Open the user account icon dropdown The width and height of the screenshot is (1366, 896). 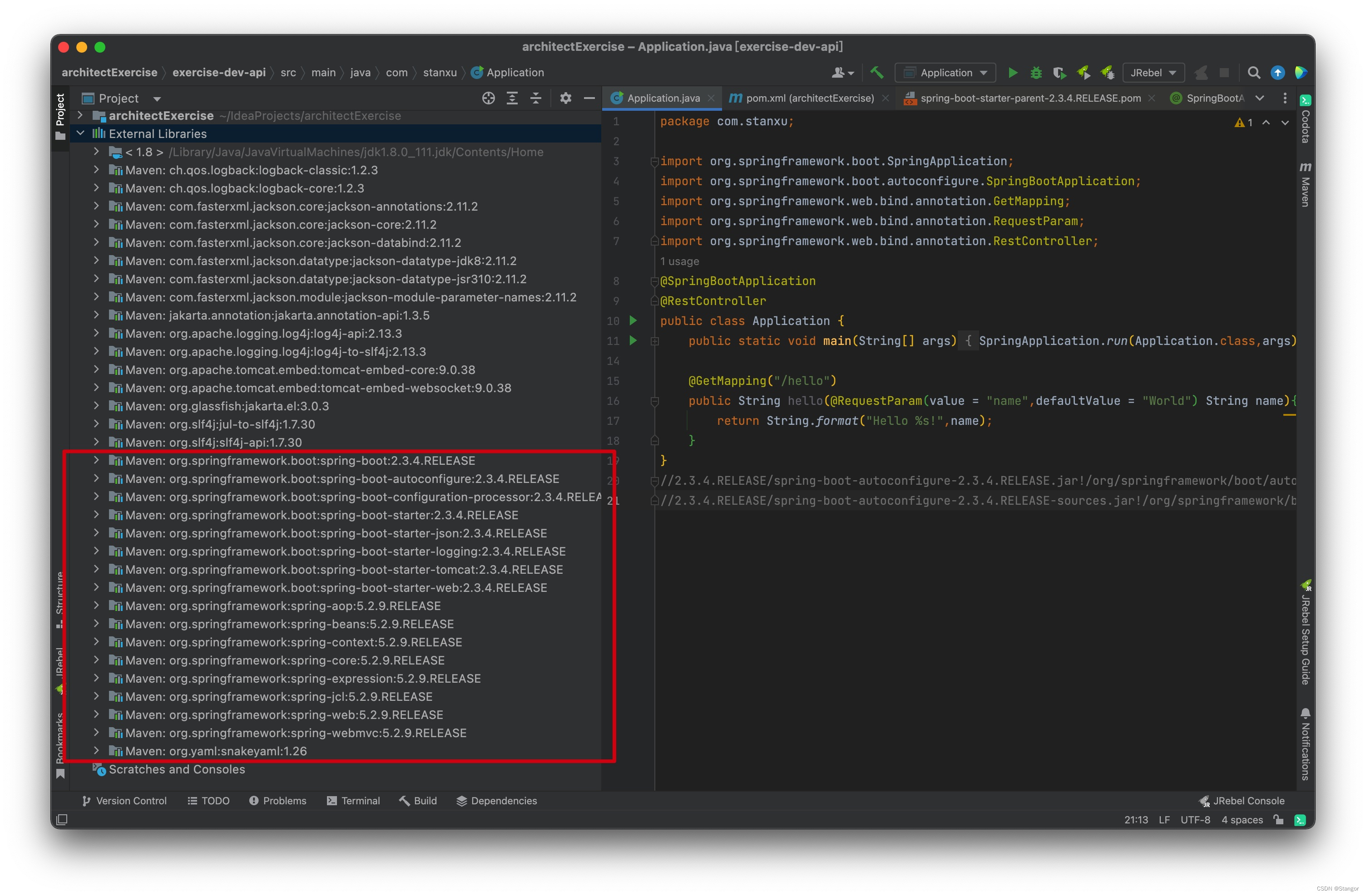click(x=842, y=73)
